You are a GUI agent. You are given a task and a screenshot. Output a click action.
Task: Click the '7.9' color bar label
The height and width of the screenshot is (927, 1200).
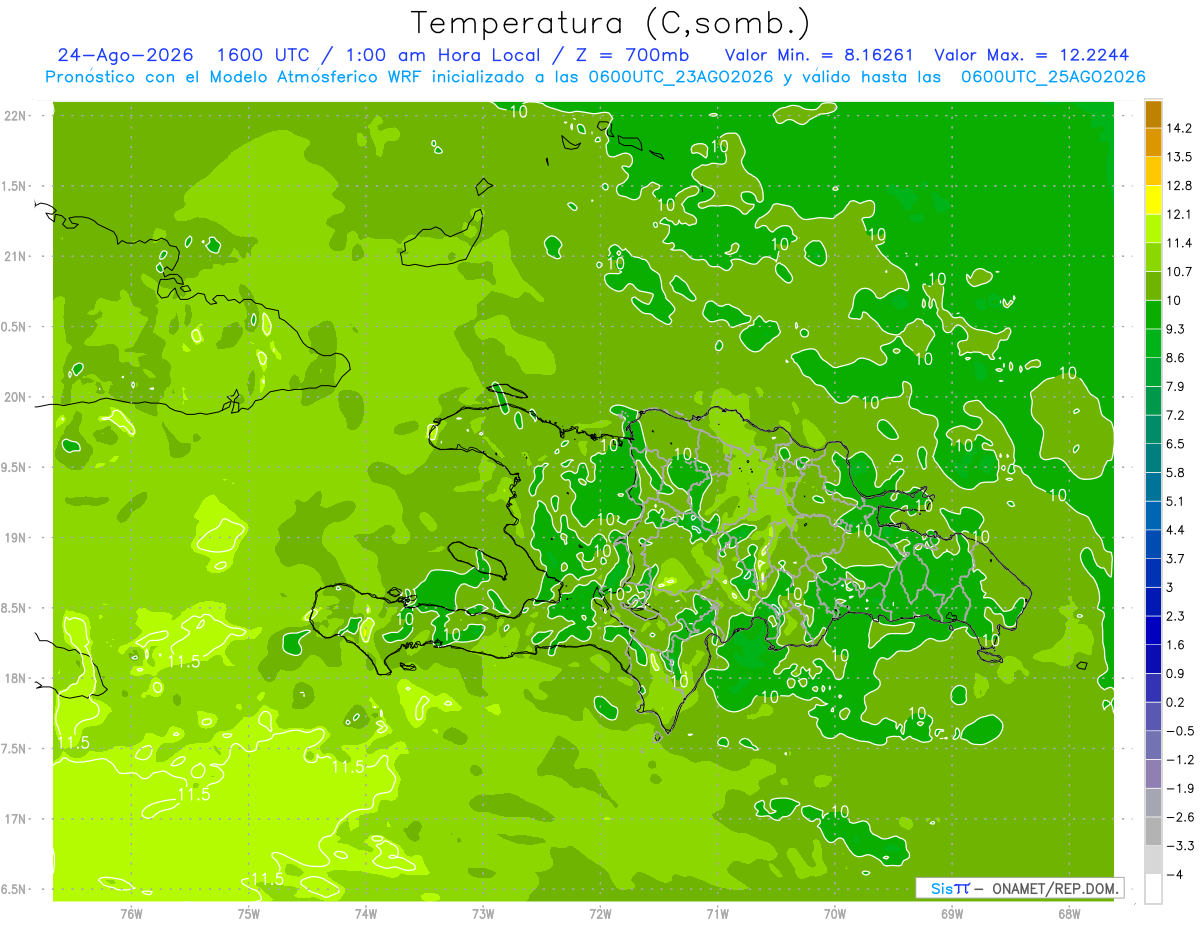click(1176, 387)
